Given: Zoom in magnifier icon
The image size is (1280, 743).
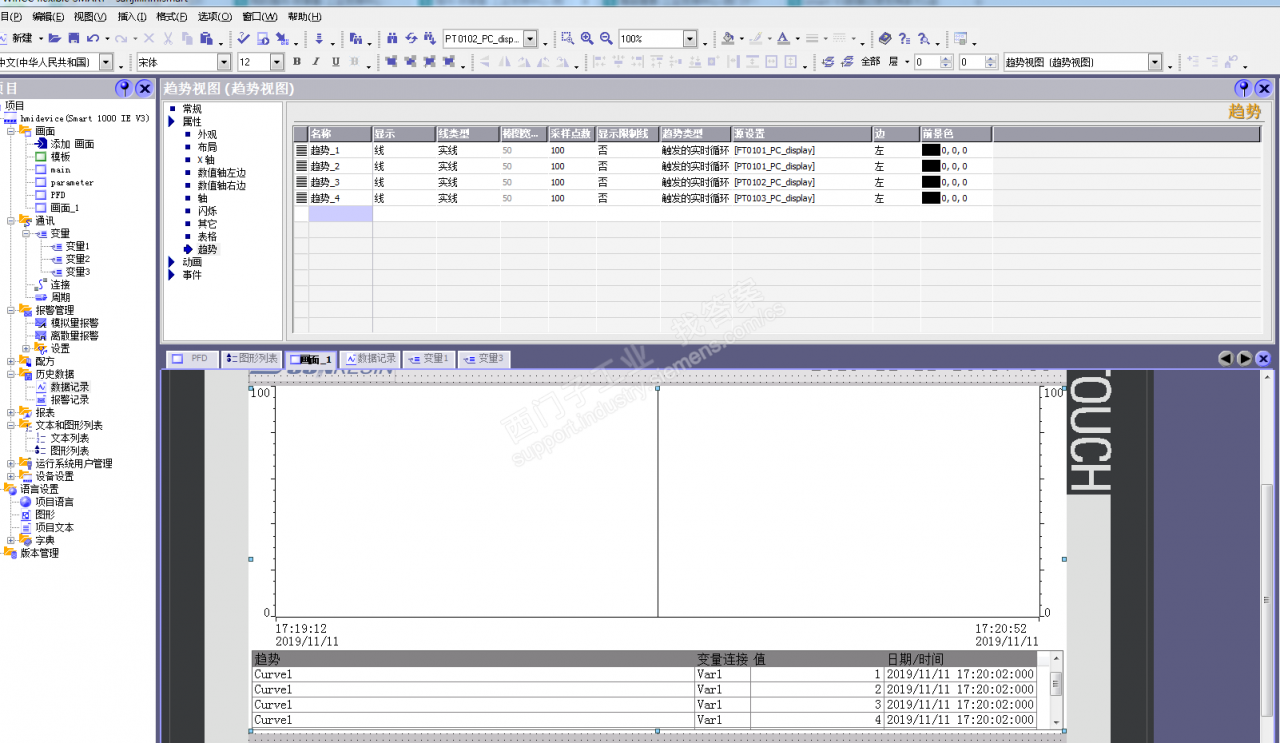Looking at the screenshot, I should (587, 38).
